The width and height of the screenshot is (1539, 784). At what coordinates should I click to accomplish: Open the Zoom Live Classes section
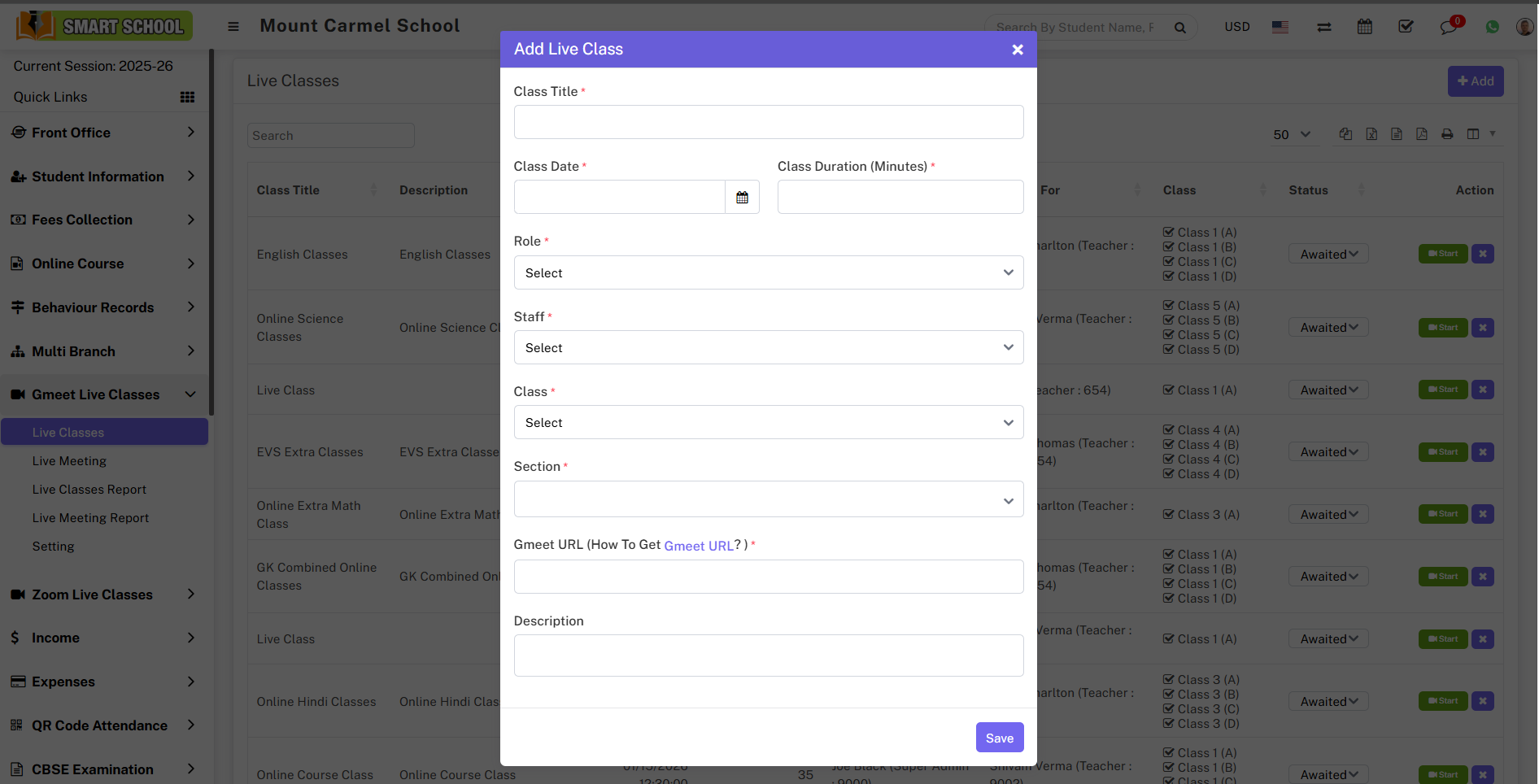(92, 595)
